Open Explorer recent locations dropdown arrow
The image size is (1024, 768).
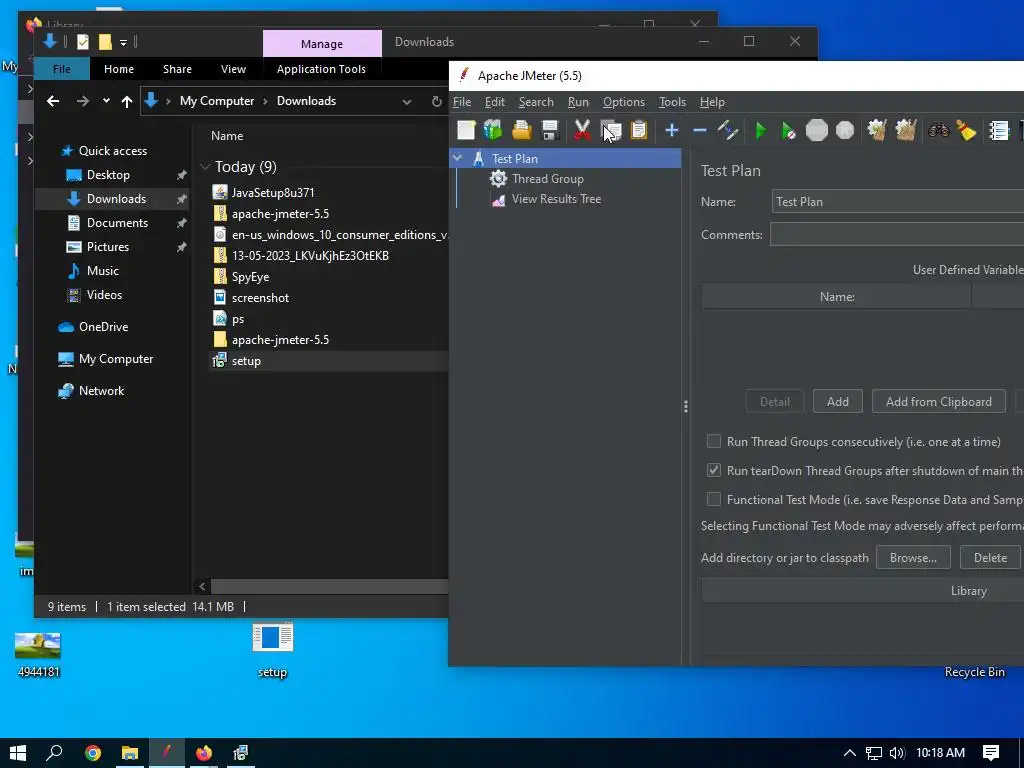tap(106, 101)
